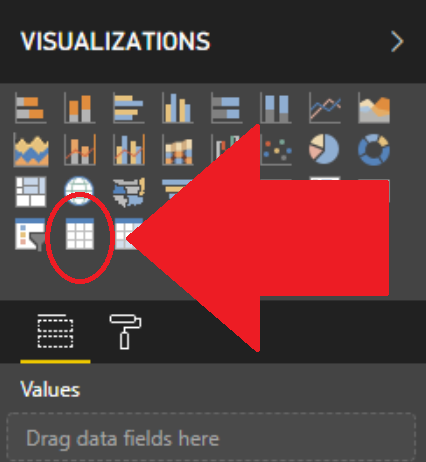Select the stacked bar chart visual
The image size is (426, 462).
pos(31,108)
